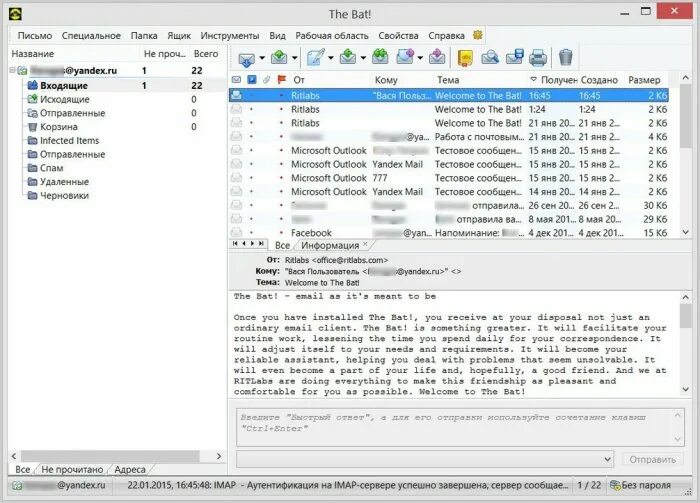Open dropdown arrow next to Reply icon

tap(363, 58)
